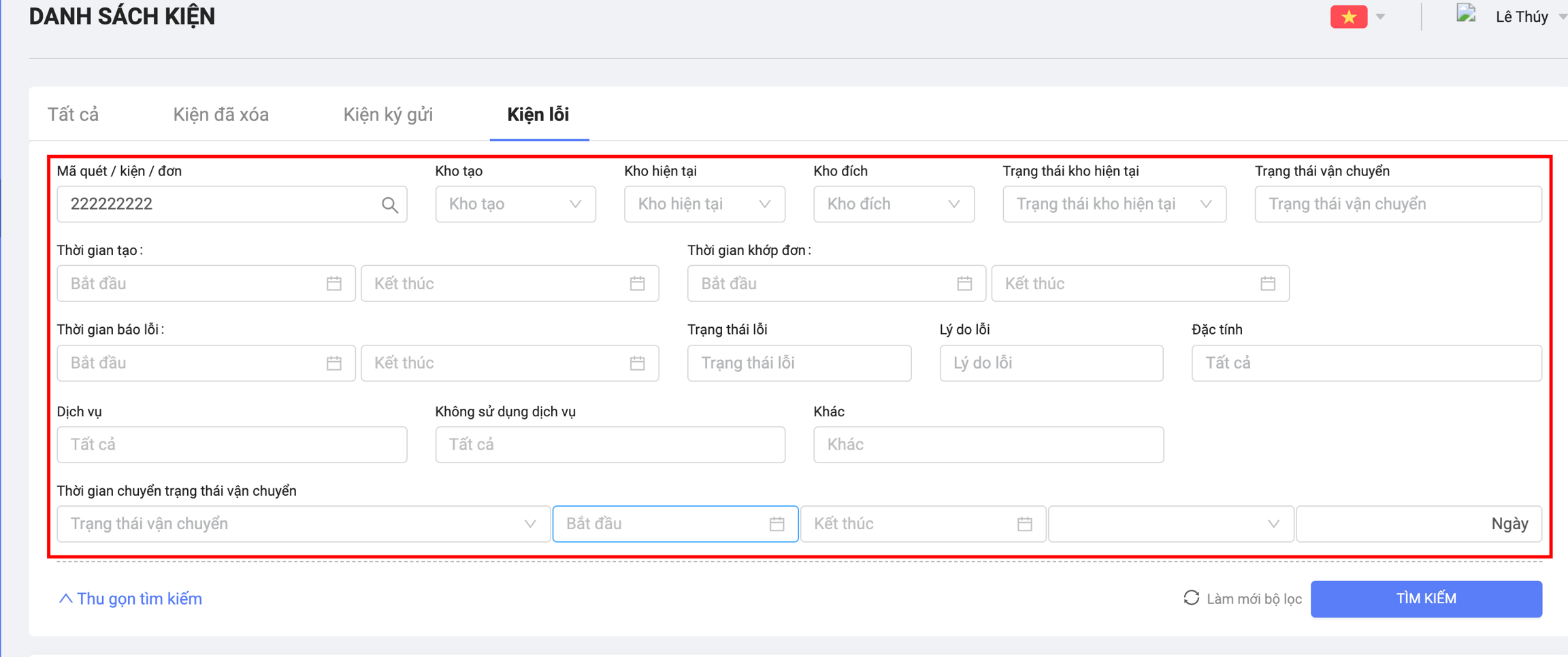Open calendar for Thời gian khớp đơn start

point(964,284)
